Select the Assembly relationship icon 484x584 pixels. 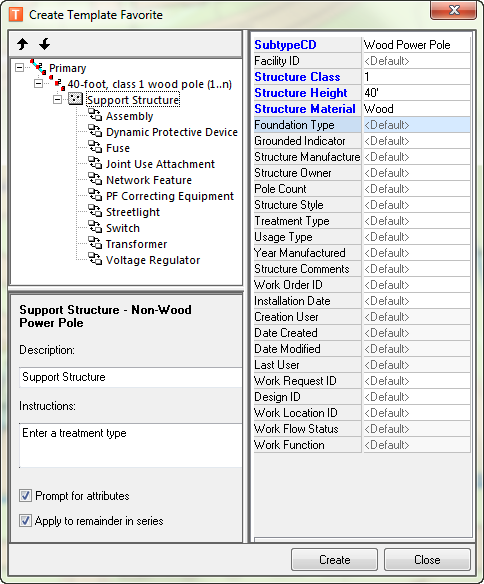tap(95, 115)
